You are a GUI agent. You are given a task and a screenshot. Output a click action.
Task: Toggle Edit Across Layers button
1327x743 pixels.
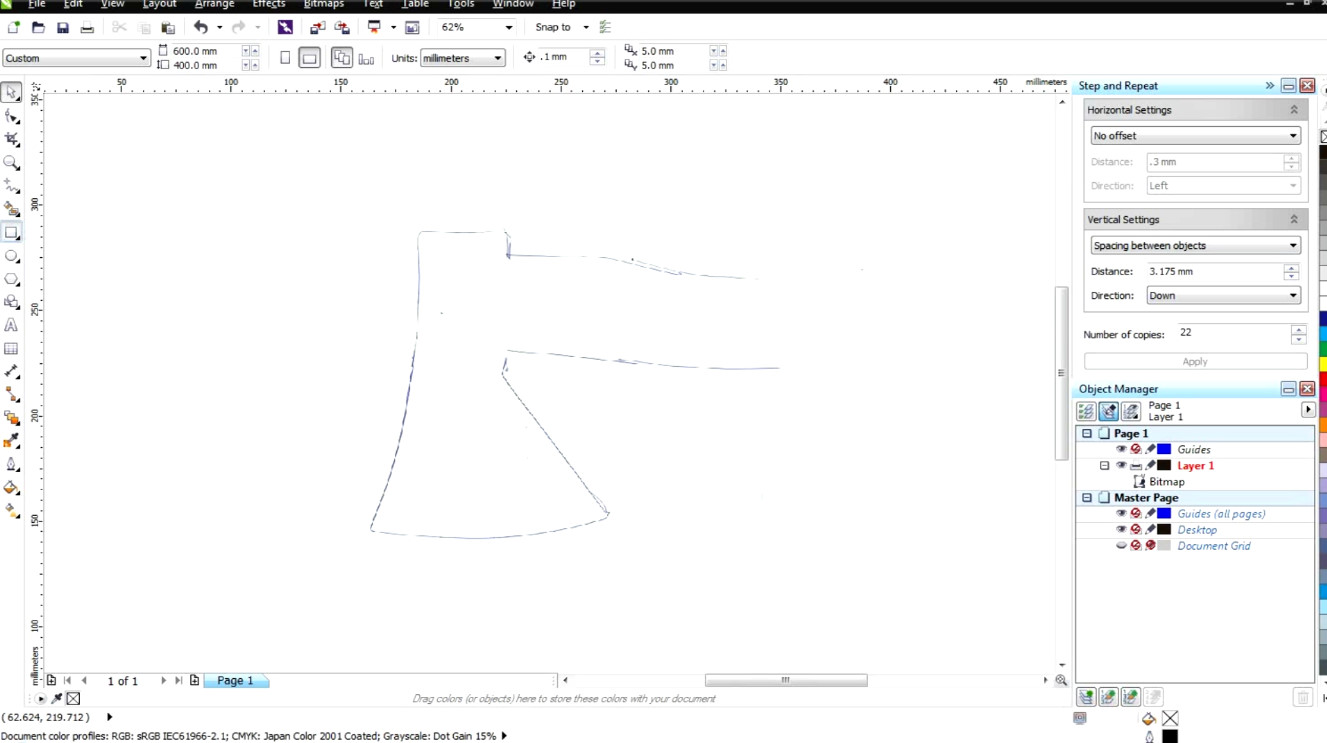click(1108, 411)
